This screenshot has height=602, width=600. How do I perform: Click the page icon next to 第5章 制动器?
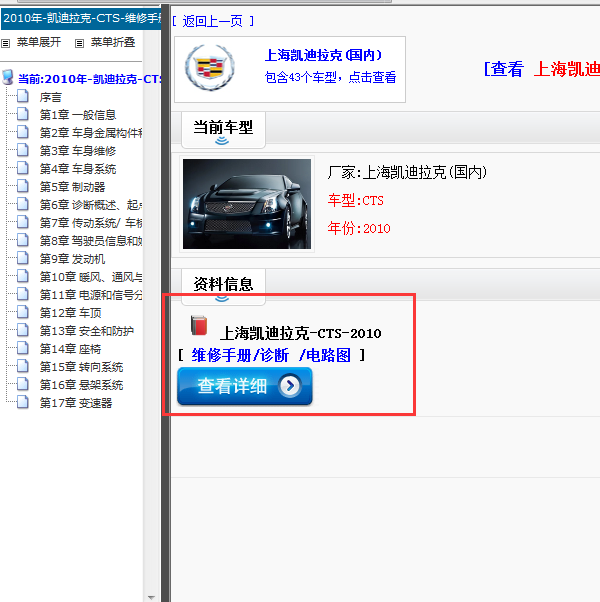point(23,186)
